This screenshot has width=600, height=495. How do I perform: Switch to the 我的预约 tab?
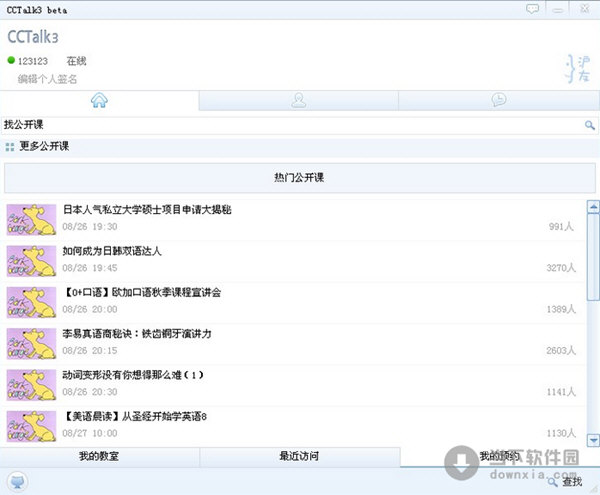500,456
